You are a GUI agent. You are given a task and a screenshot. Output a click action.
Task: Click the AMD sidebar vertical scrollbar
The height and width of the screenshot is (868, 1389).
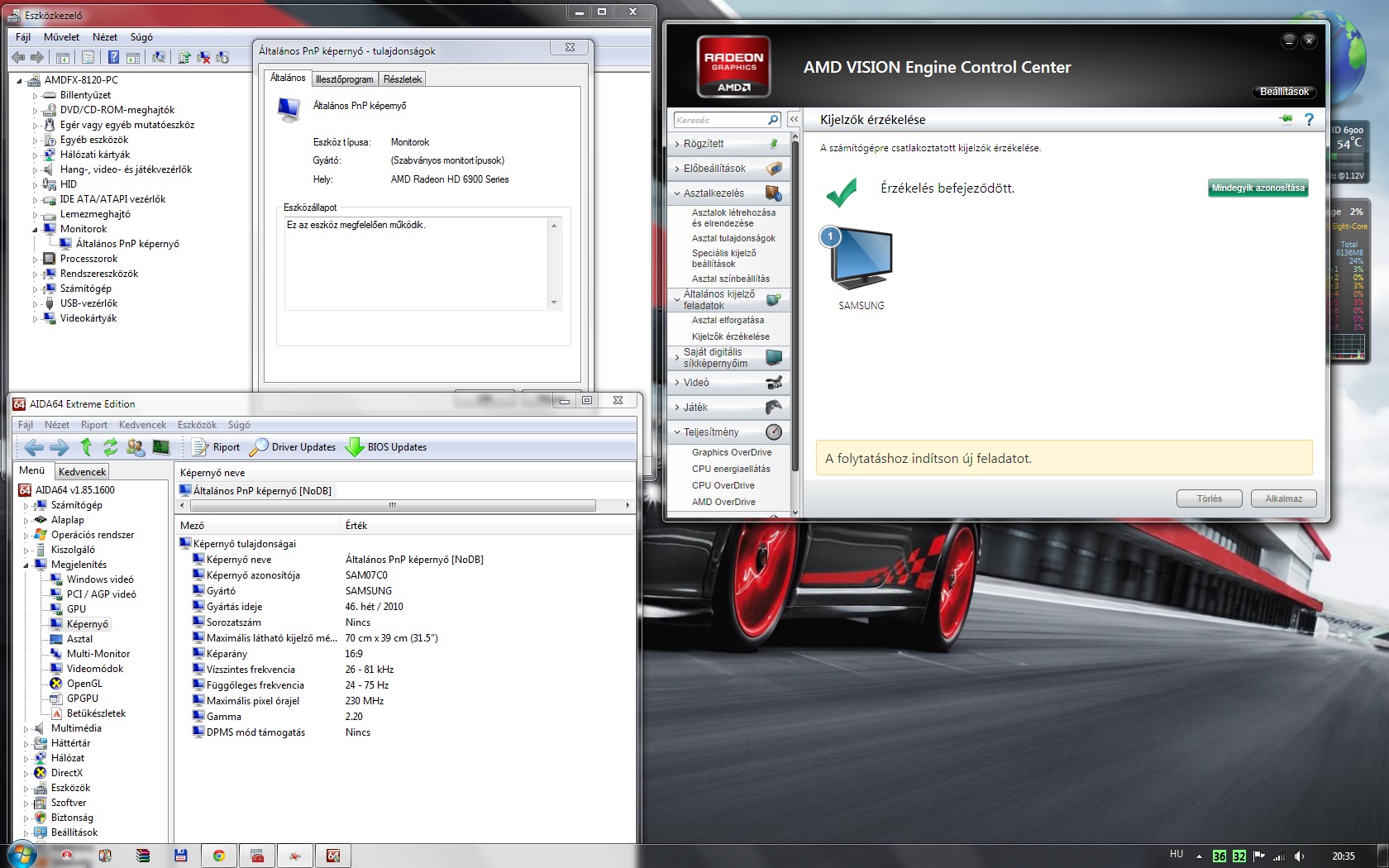coord(795,306)
